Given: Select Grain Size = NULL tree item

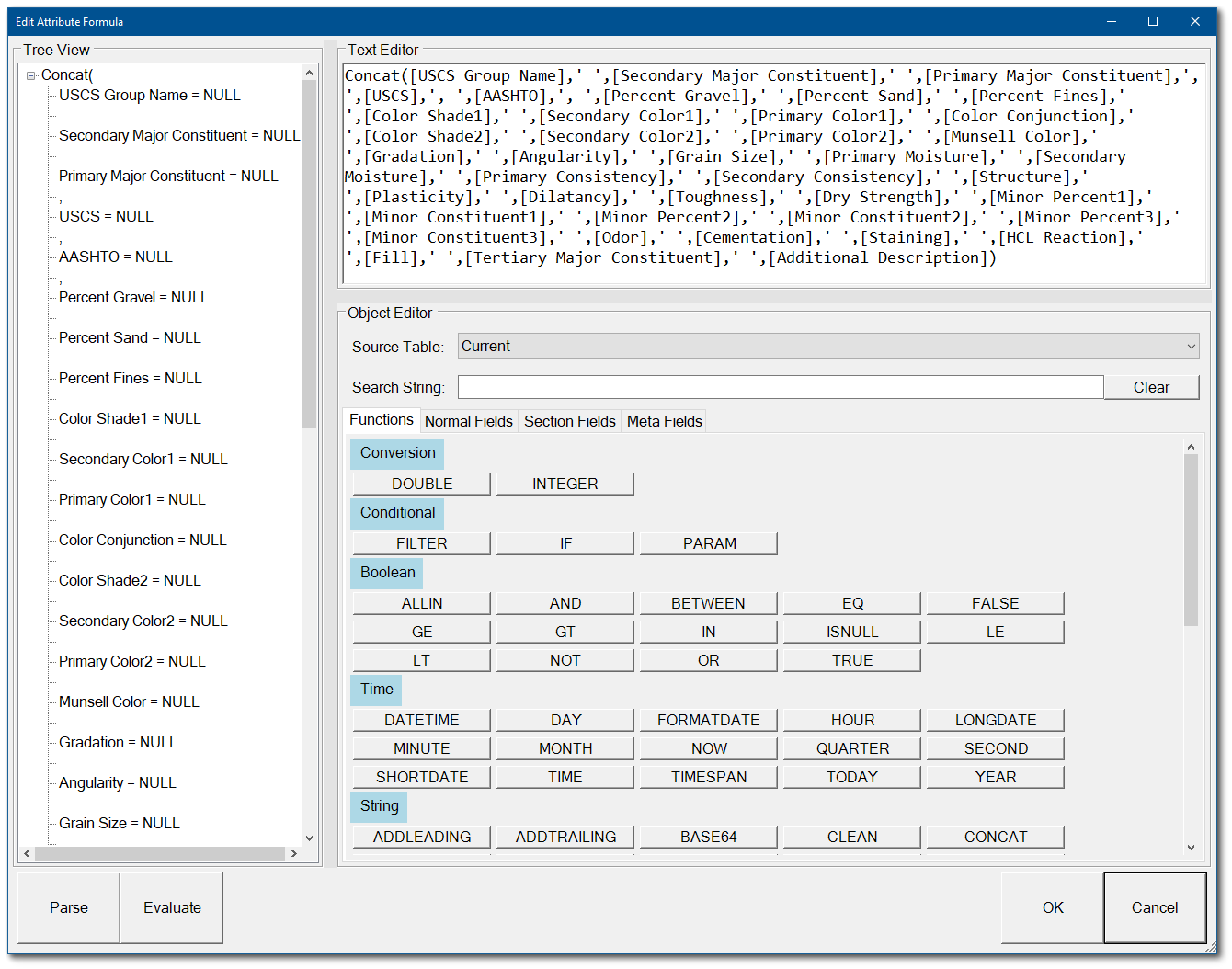Looking at the screenshot, I should (119, 823).
